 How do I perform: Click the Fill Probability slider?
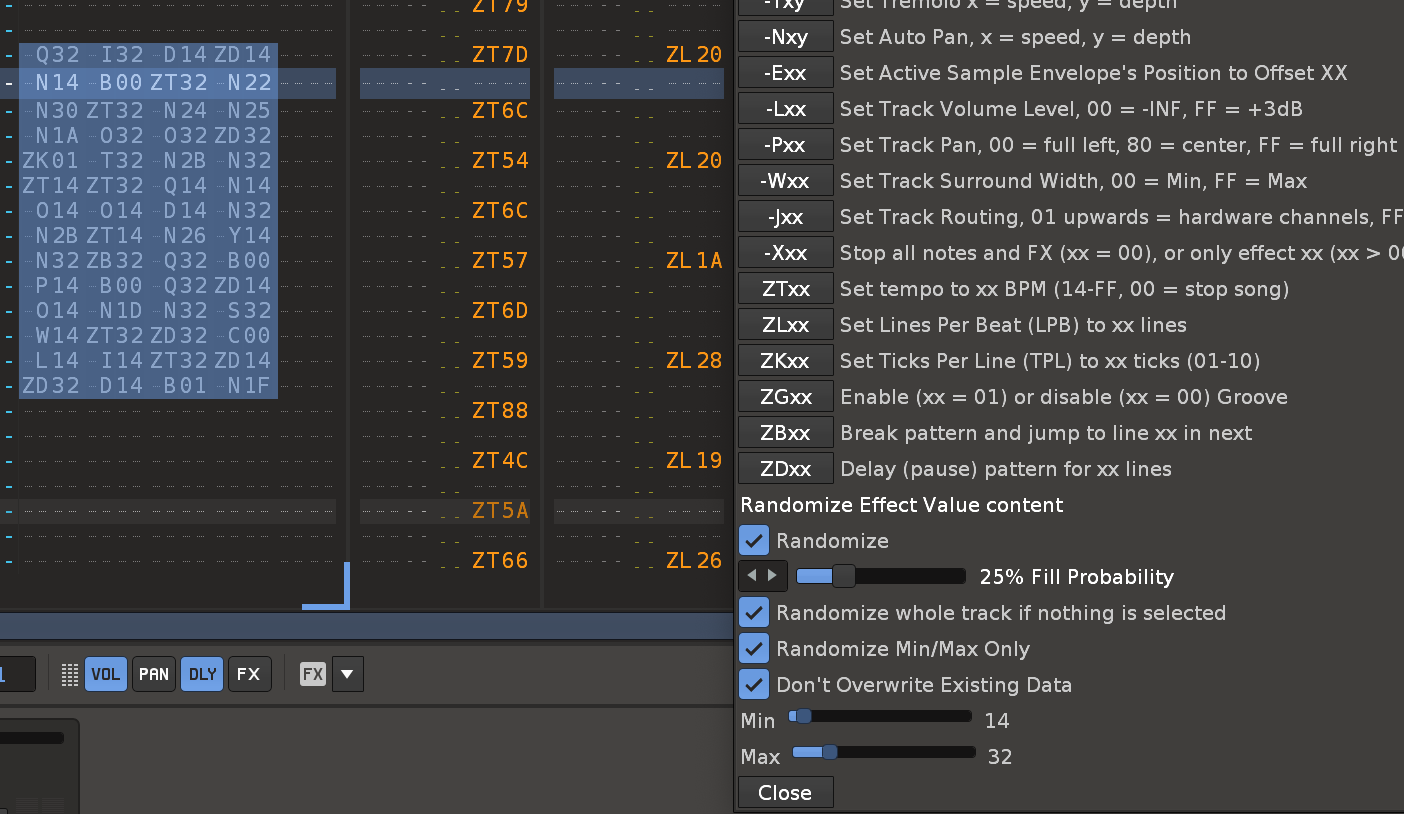[880, 576]
